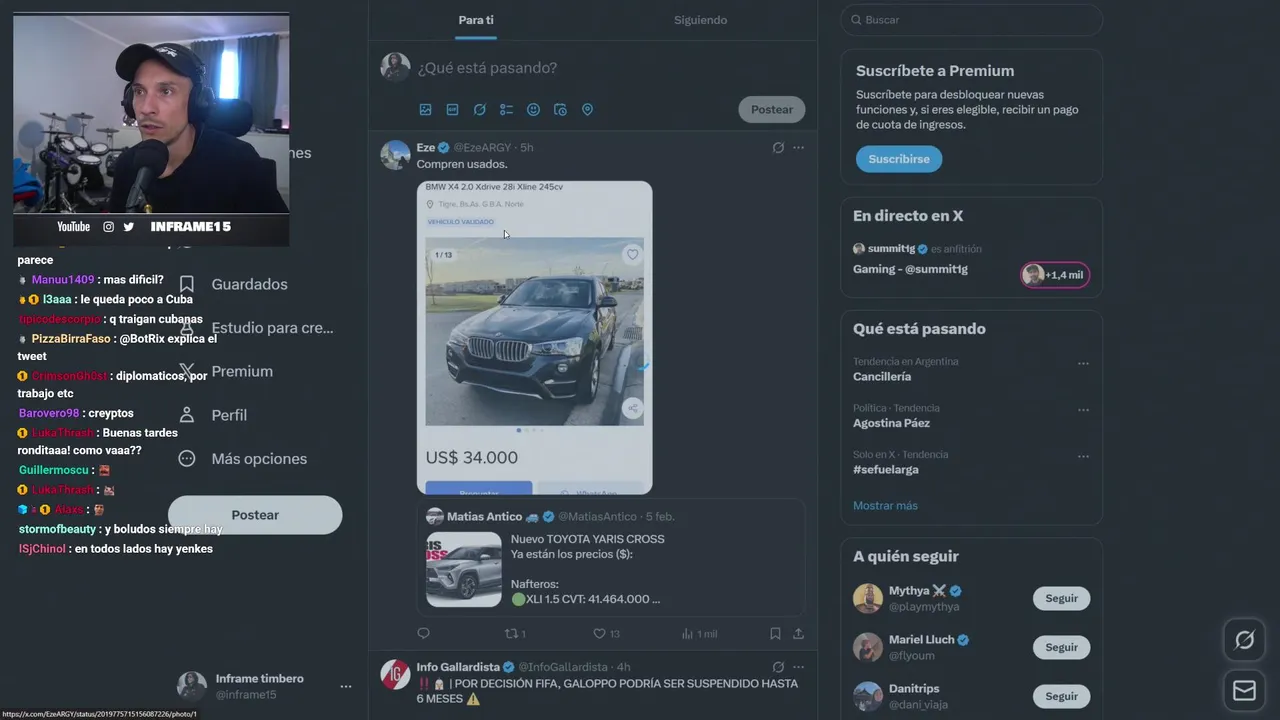Viewport: 1280px width, 720px height.
Task: Open more options on Info Gallardista post
Action: [x=798, y=667]
